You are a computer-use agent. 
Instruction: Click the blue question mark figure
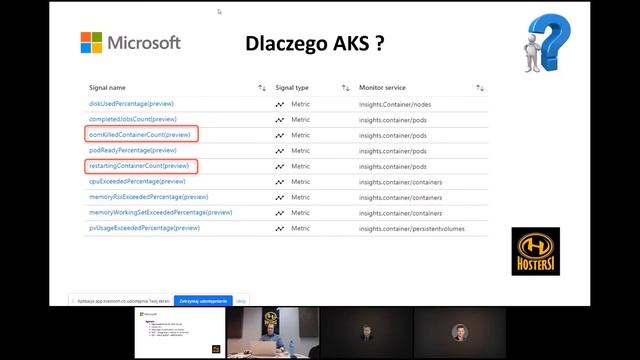point(547,43)
